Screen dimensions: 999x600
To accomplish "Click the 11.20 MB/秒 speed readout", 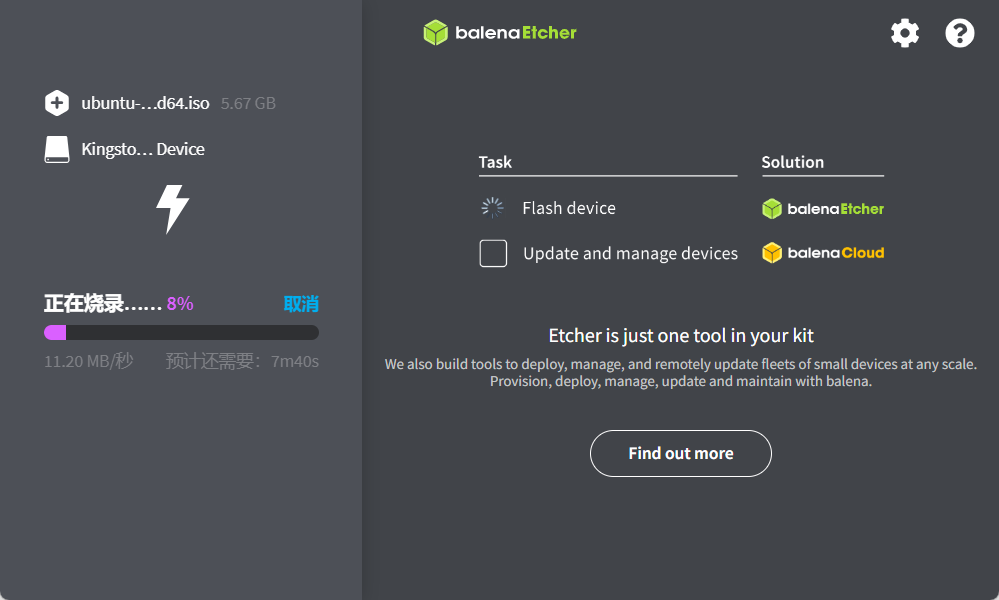I will pyautogui.click(x=89, y=361).
